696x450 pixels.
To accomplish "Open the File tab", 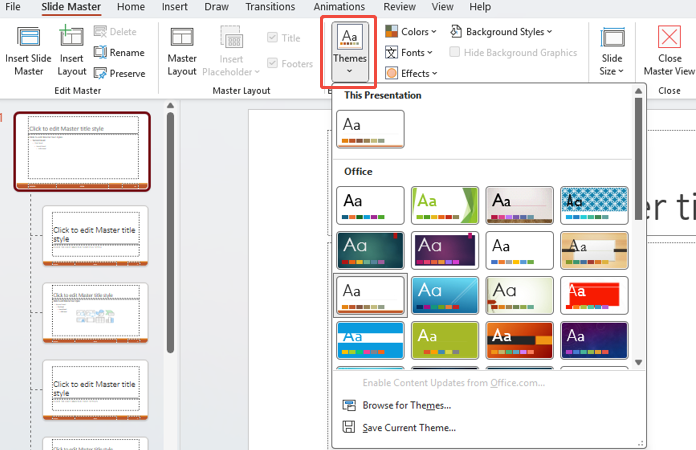I will (12, 7).
